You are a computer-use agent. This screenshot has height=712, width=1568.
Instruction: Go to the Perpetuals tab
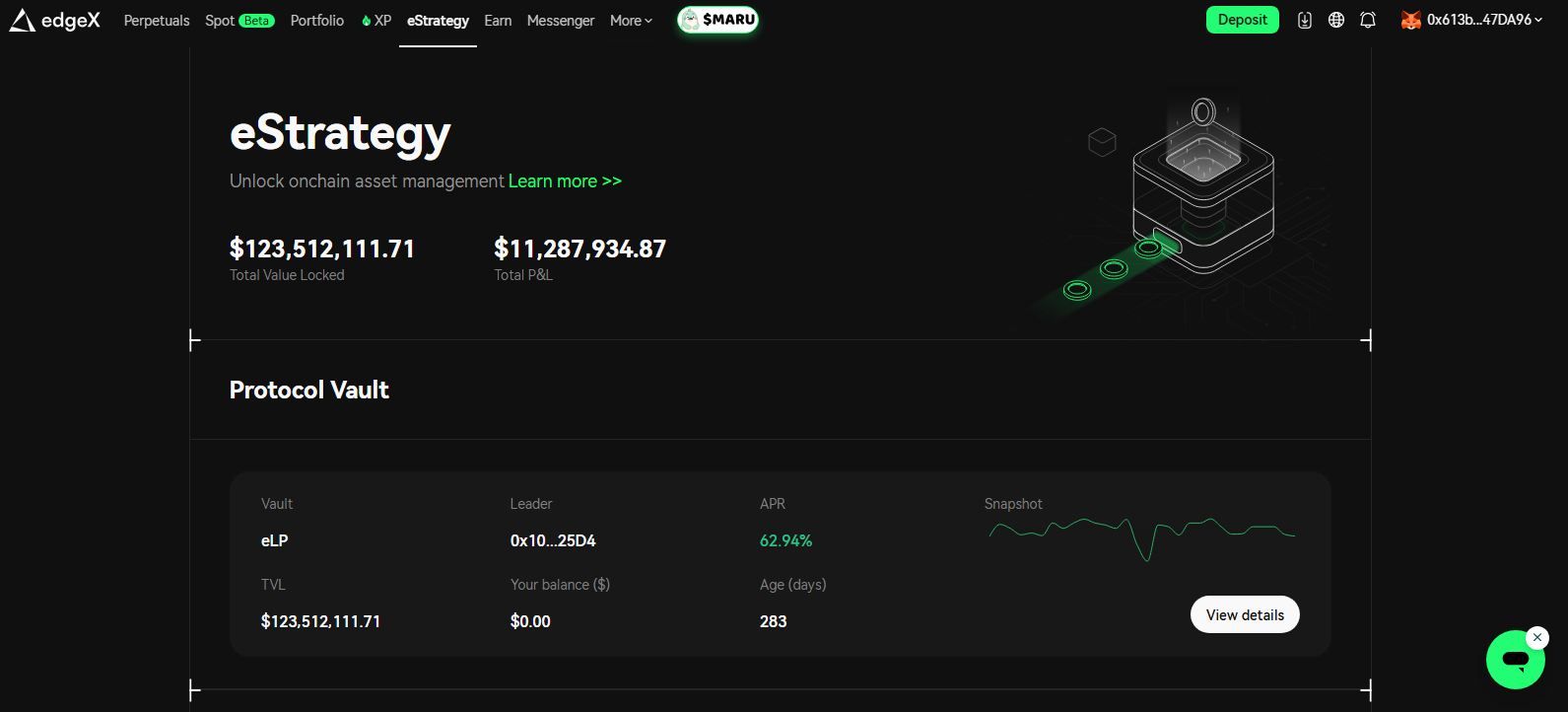pyautogui.click(x=157, y=20)
